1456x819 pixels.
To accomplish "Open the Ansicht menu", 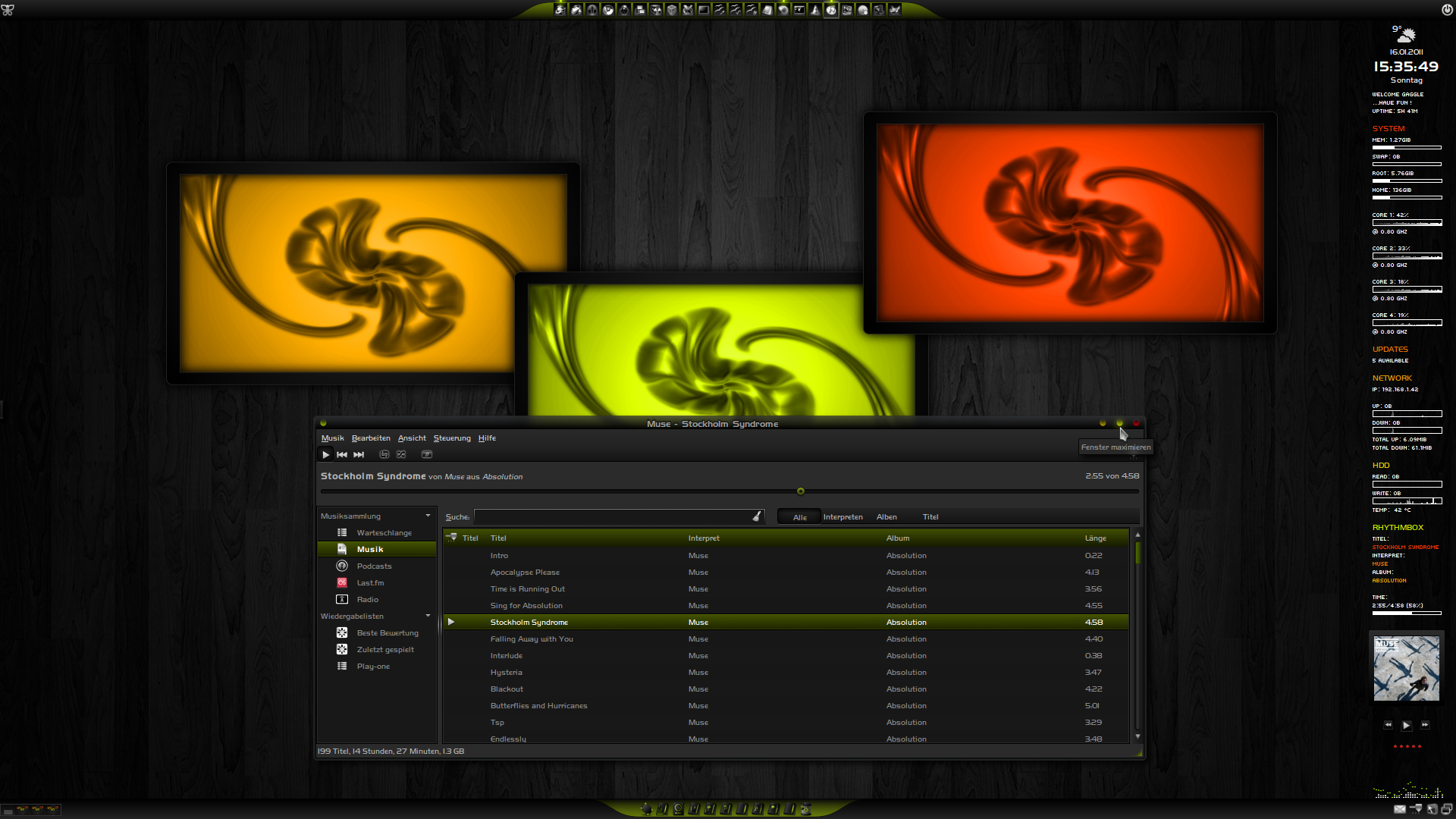I will point(412,438).
